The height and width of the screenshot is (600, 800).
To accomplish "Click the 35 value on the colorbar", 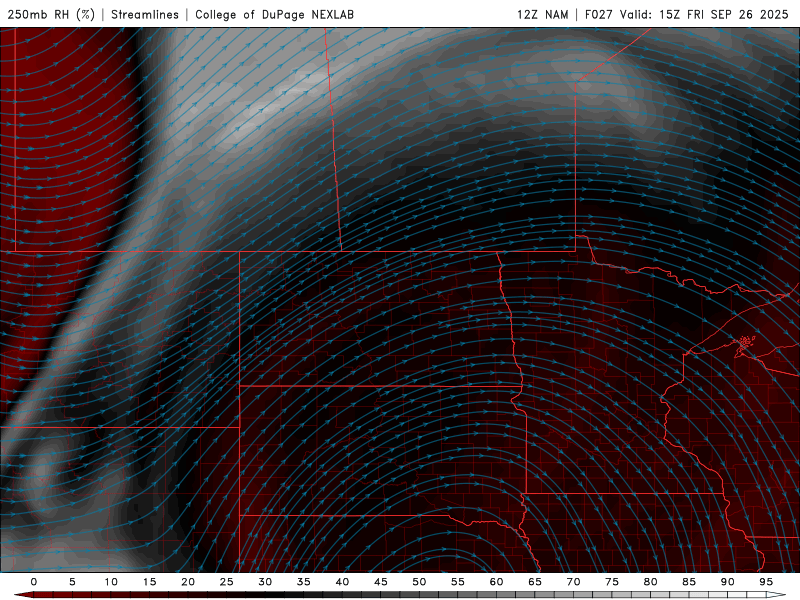I will (304, 582).
